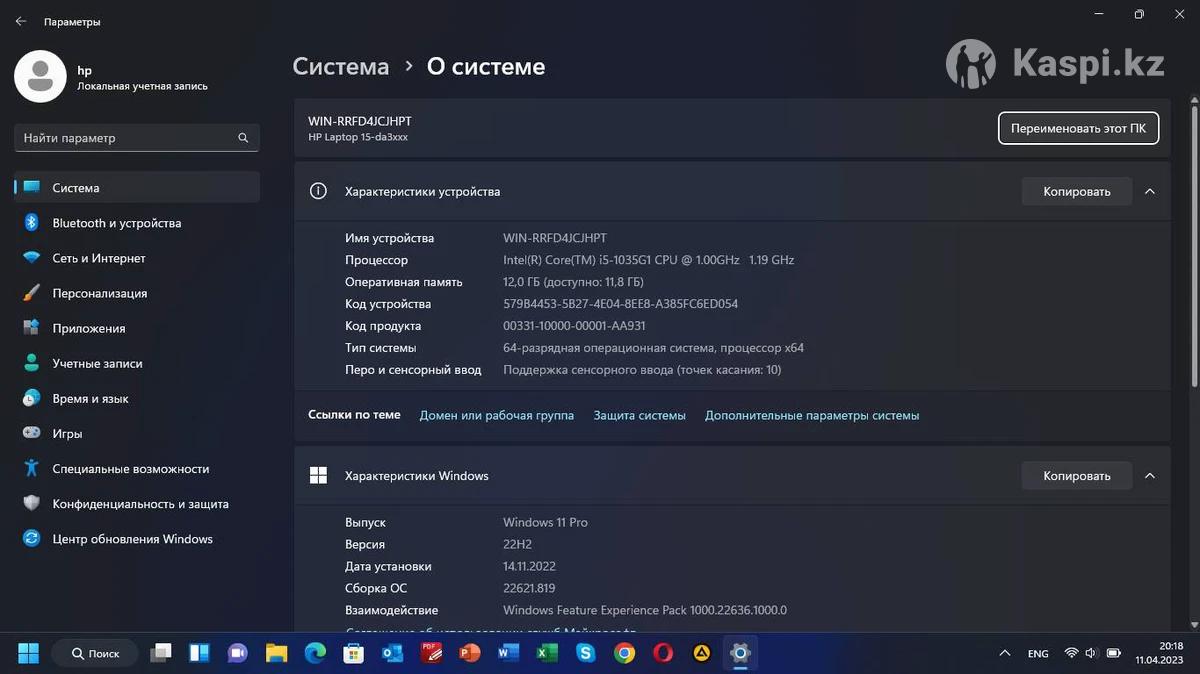This screenshot has width=1200, height=674.
Task: Select the product code 00331-10000-00001-AA931
Action: point(574,326)
